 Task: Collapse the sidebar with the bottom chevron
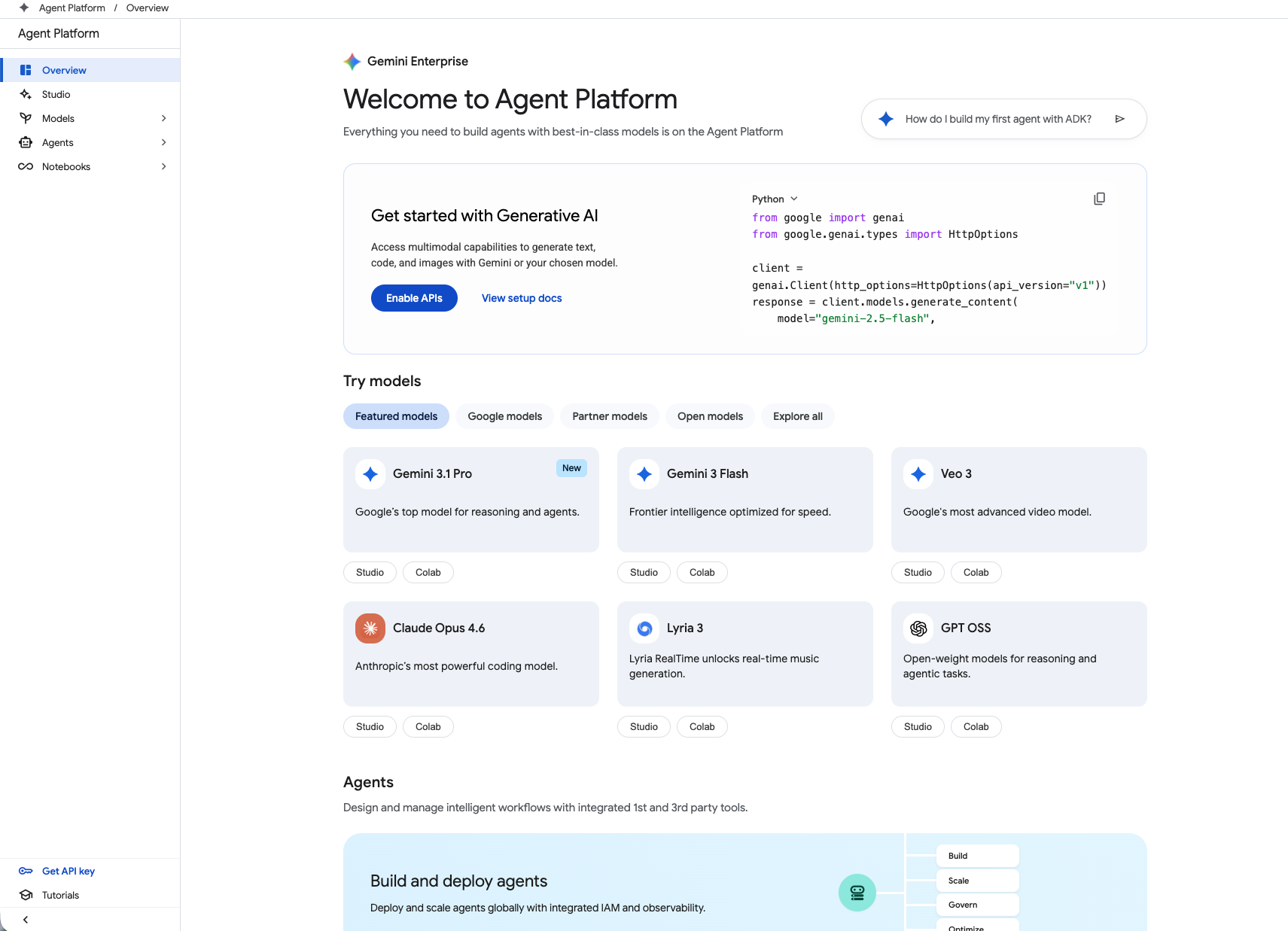[26, 919]
